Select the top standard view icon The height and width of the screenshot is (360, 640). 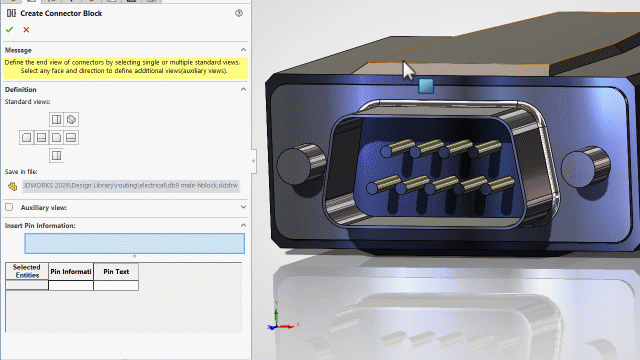coord(56,120)
